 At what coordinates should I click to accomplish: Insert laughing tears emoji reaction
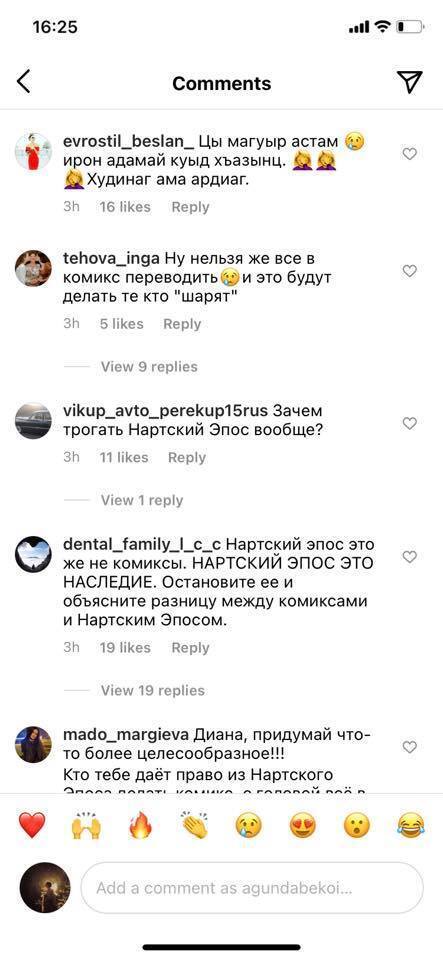(x=411, y=825)
